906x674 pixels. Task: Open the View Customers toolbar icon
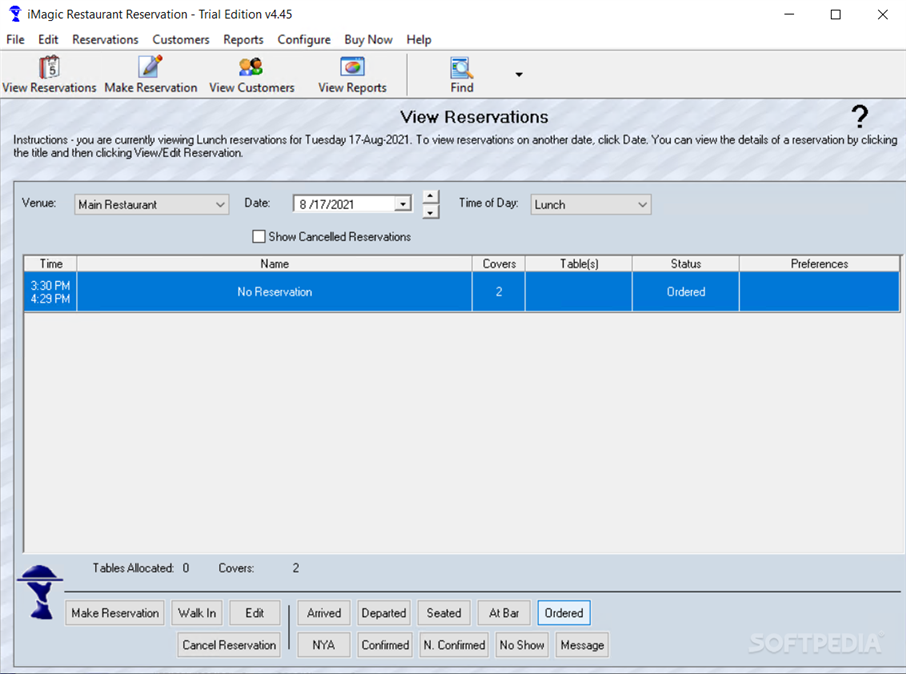251,67
